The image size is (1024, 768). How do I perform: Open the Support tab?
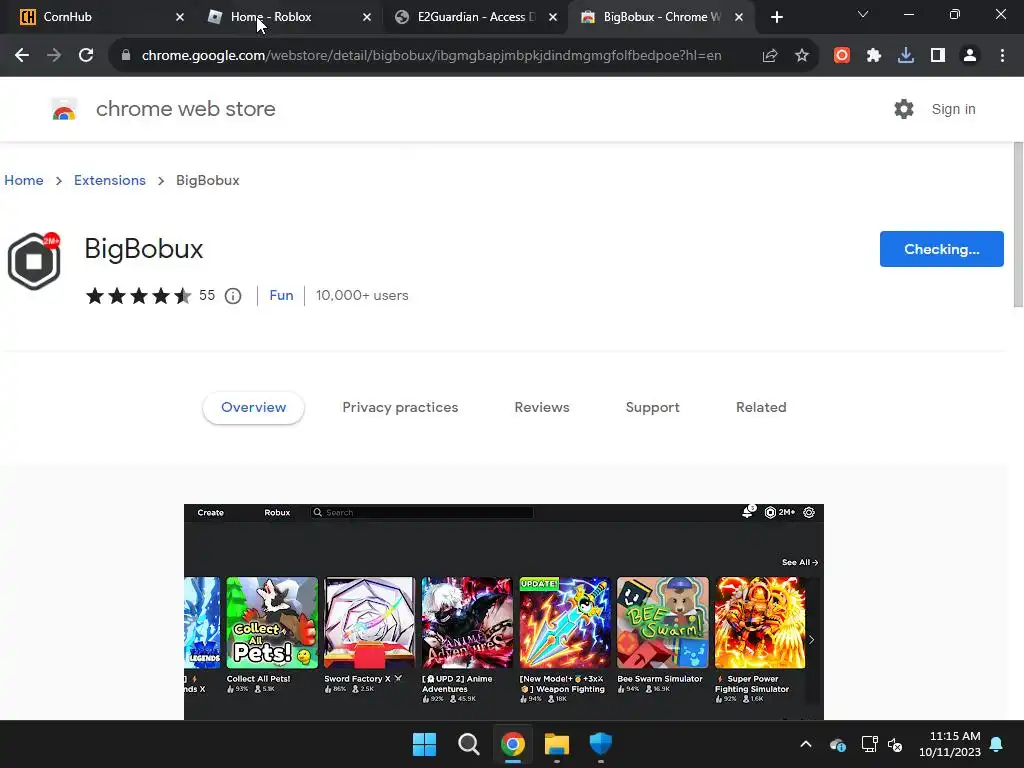coord(652,408)
